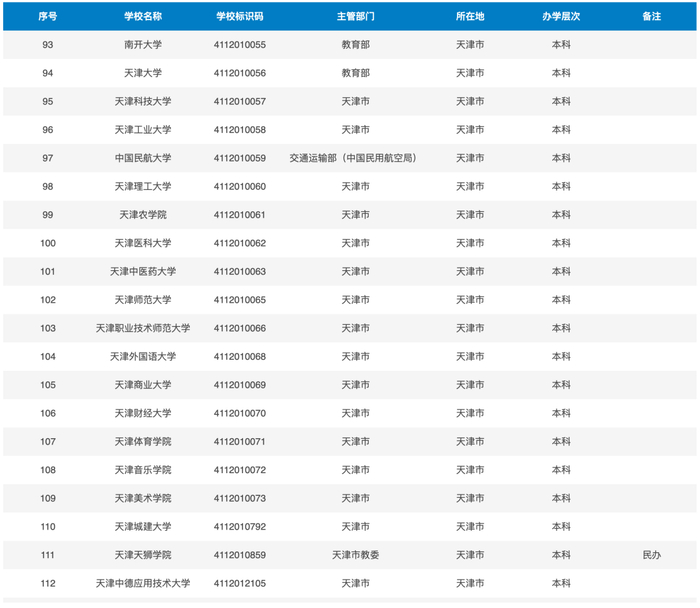Click the 序号 column header
700x608 pixels.
point(48,17)
